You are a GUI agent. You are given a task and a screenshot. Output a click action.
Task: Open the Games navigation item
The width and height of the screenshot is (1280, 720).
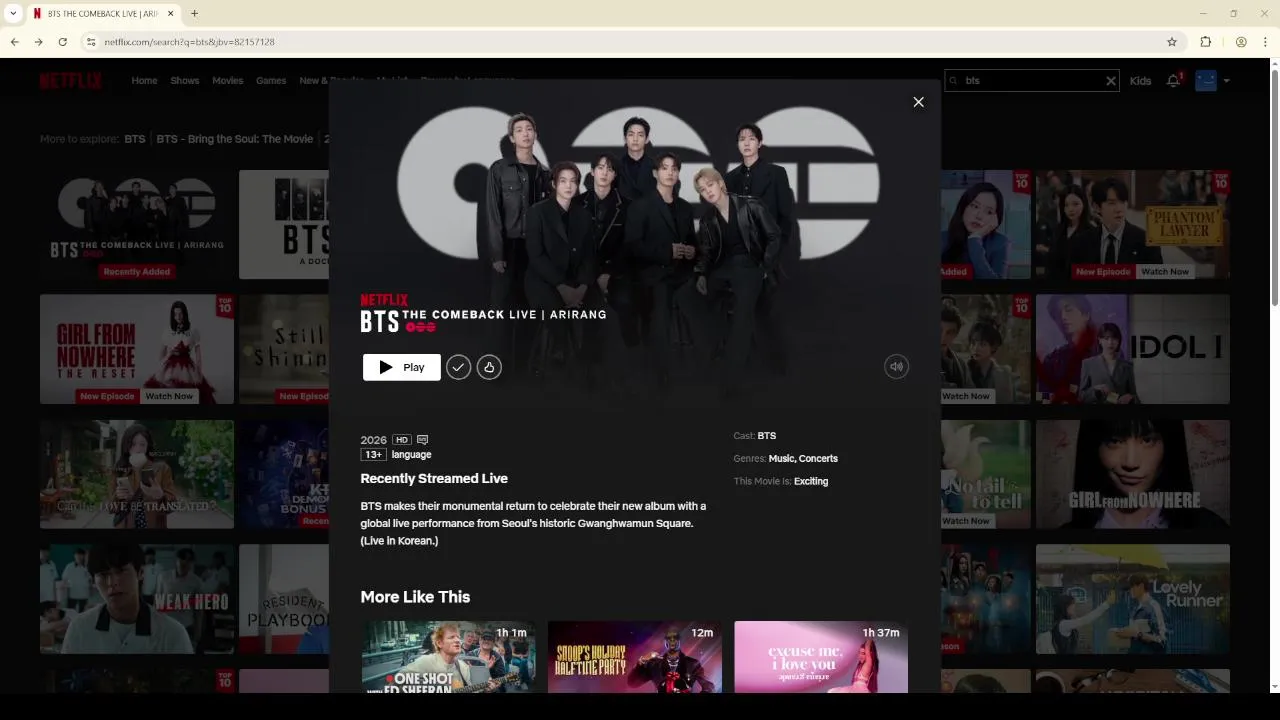tap(271, 81)
